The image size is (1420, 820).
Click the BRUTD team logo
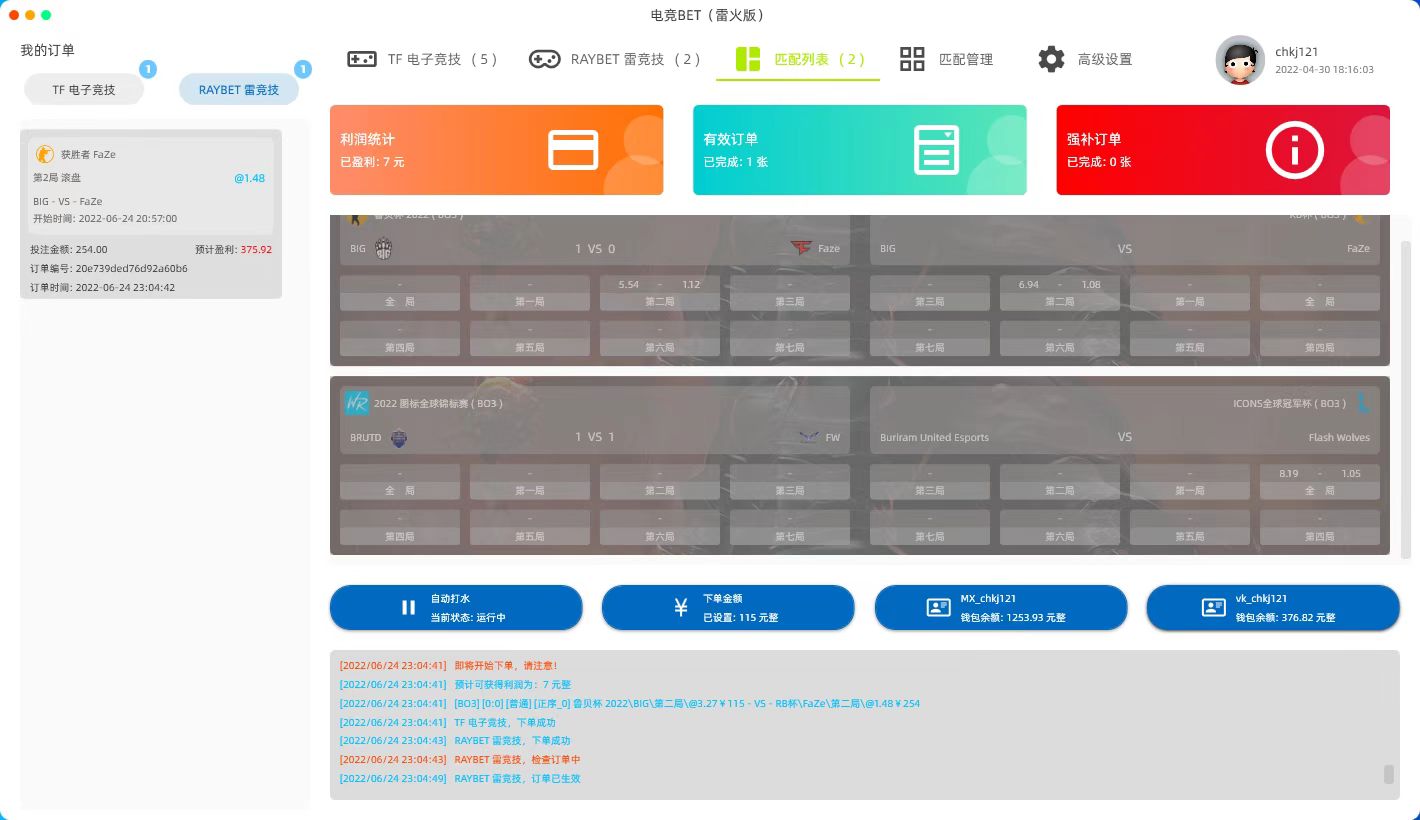pyautogui.click(x=398, y=437)
